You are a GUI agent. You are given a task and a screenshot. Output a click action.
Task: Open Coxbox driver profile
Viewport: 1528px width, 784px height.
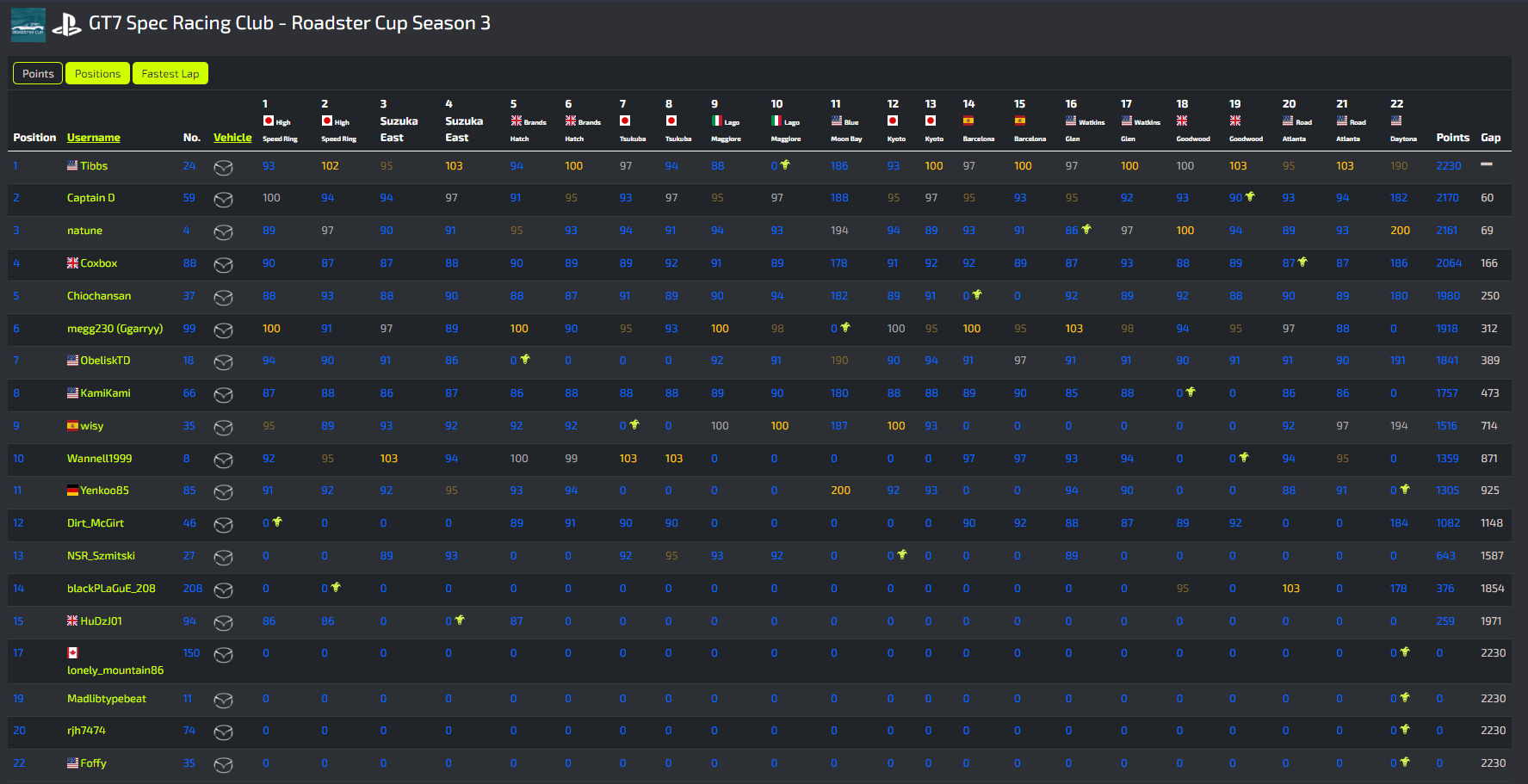(x=99, y=263)
